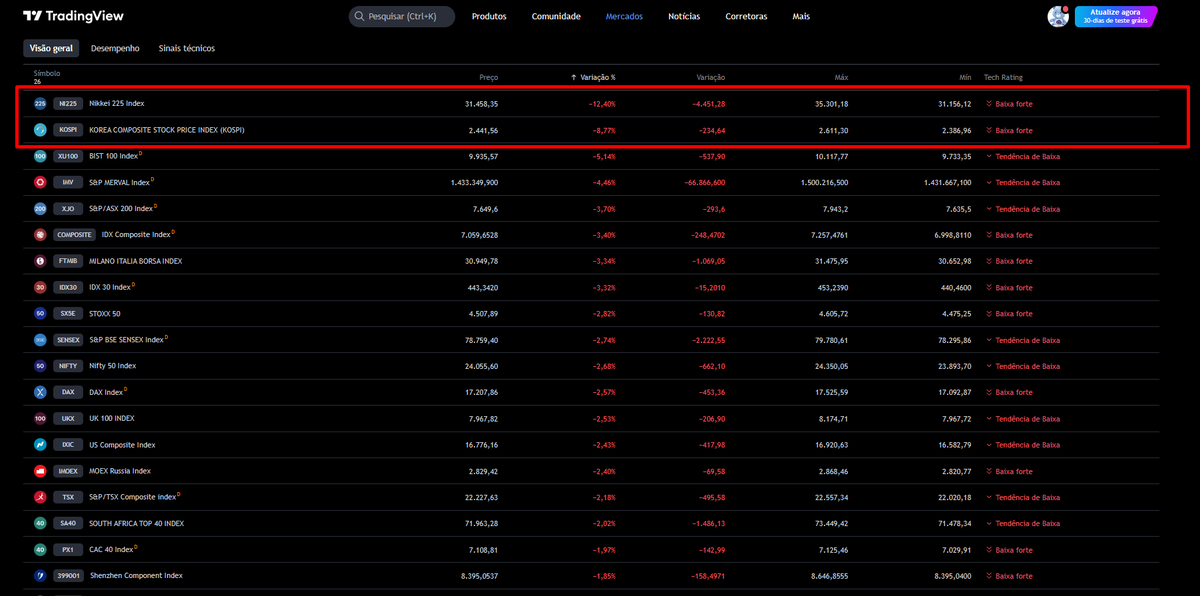
Task: Sort by the Símbolo column header
Action: [x=47, y=73]
